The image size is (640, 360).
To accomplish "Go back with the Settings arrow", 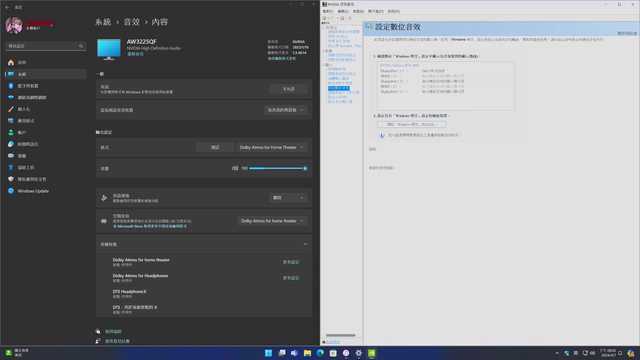I will tap(7, 7).
